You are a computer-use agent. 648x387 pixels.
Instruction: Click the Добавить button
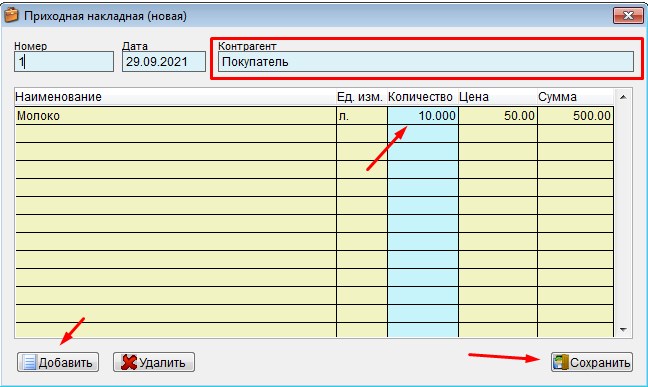click(x=58, y=362)
